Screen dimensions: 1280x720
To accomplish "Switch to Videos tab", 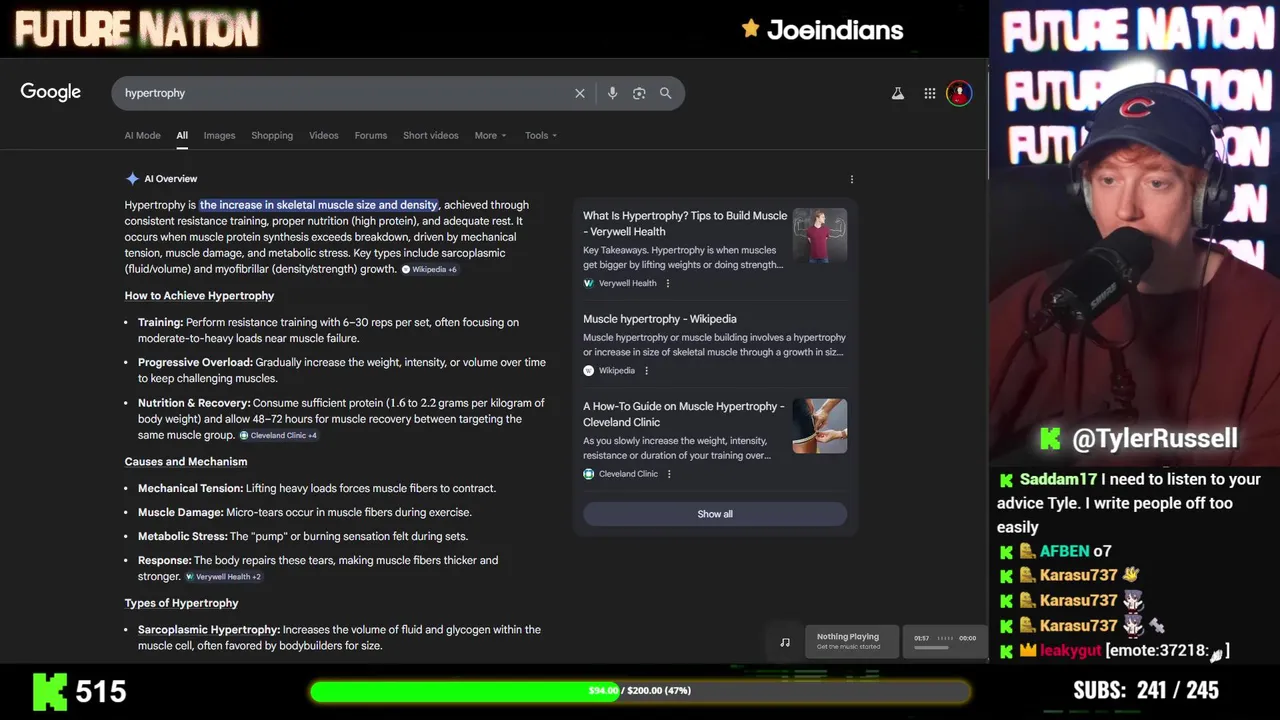I will 324,135.
